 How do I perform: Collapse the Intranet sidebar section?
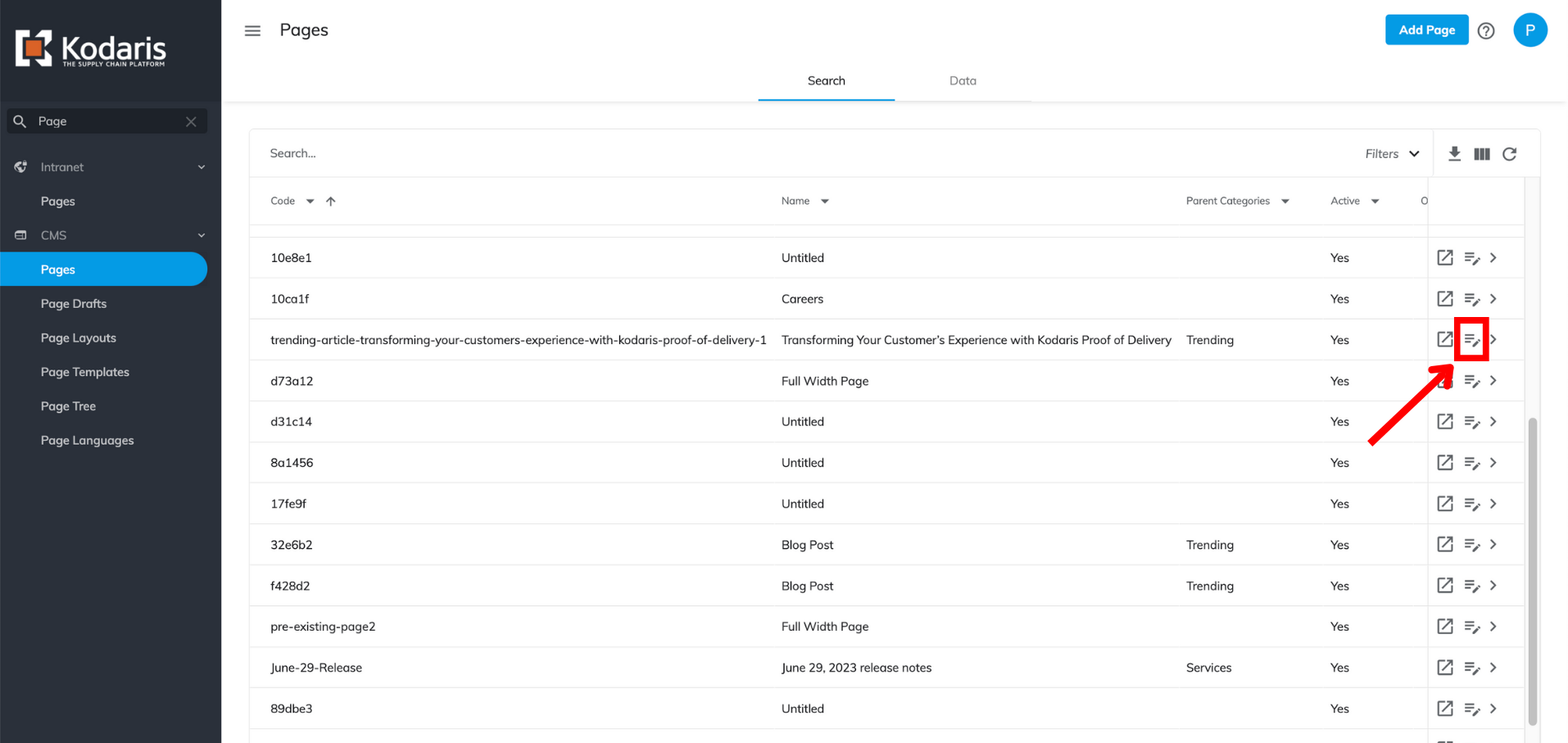(202, 167)
